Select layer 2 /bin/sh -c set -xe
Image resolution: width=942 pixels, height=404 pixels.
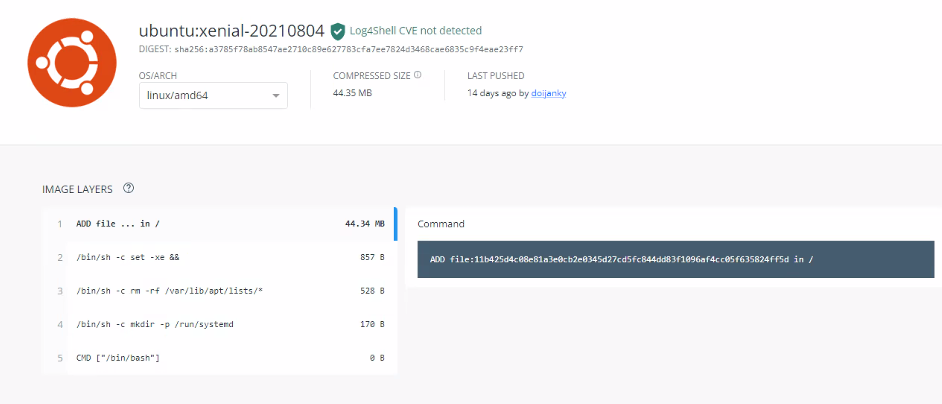click(219, 257)
